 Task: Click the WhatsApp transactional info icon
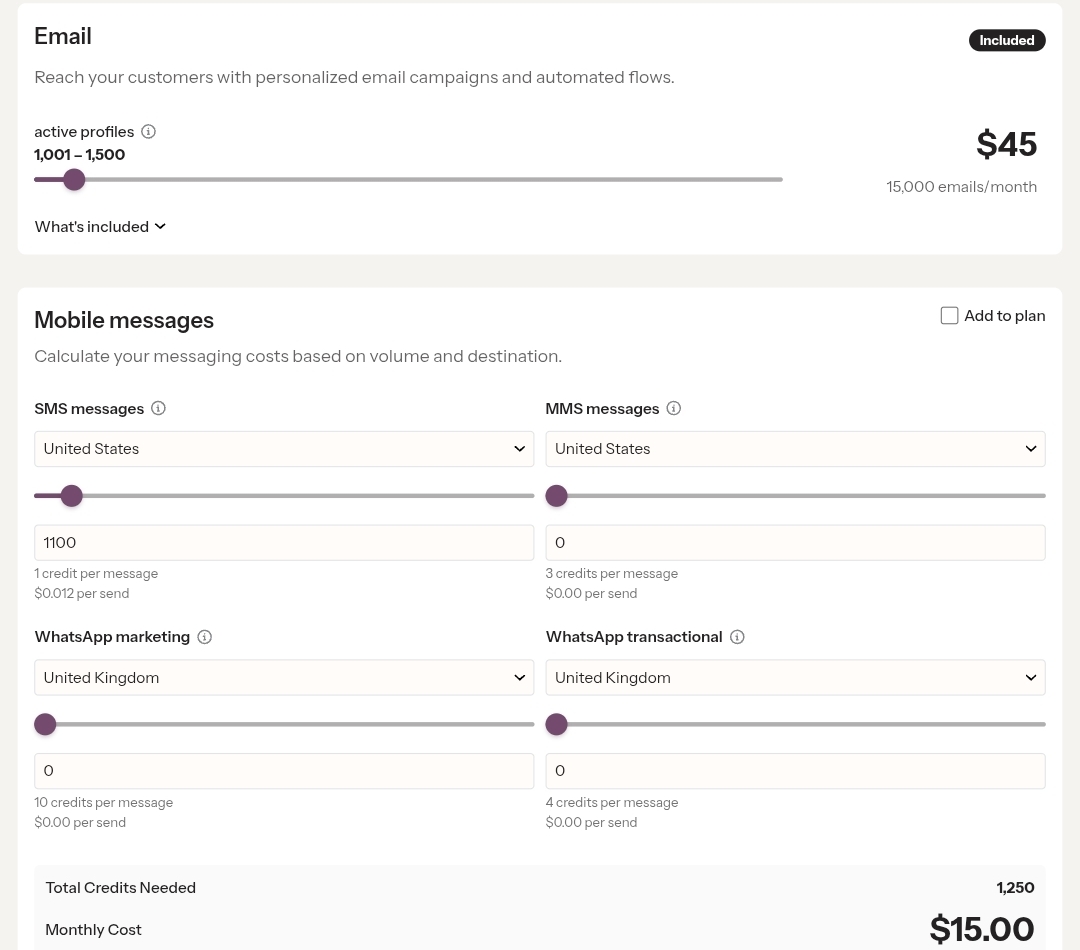(737, 637)
